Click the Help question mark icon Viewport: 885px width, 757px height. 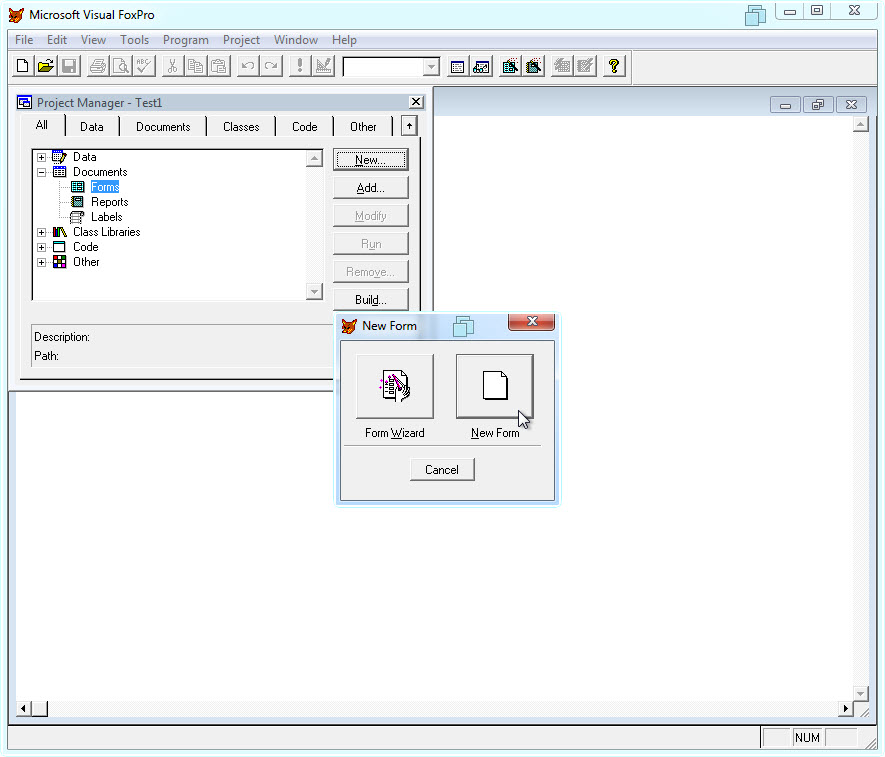pyautogui.click(x=614, y=67)
